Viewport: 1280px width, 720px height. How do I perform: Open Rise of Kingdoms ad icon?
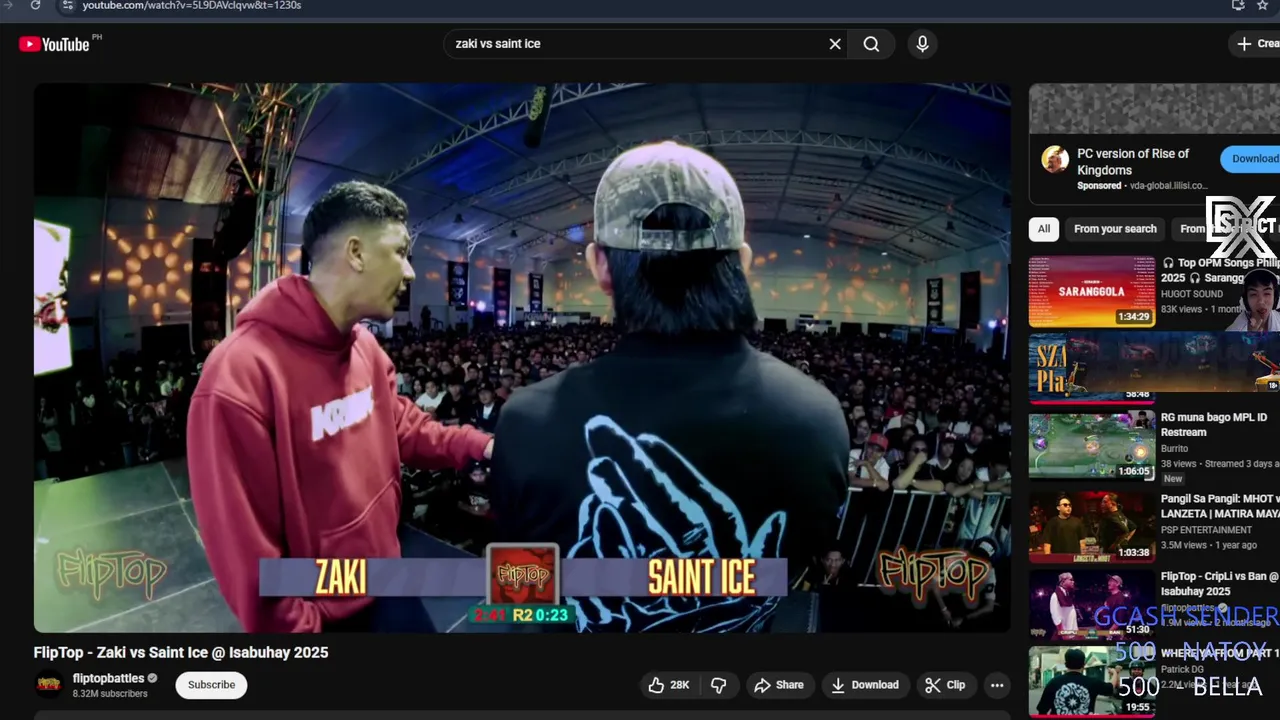(x=1055, y=159)
